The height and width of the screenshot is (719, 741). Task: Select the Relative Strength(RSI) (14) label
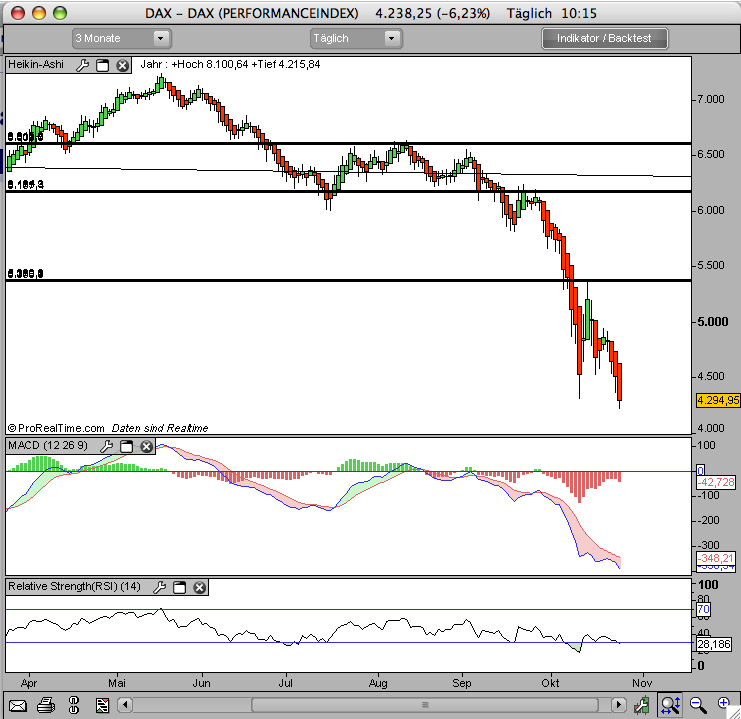pyautogui.click(x=74, y=587)
